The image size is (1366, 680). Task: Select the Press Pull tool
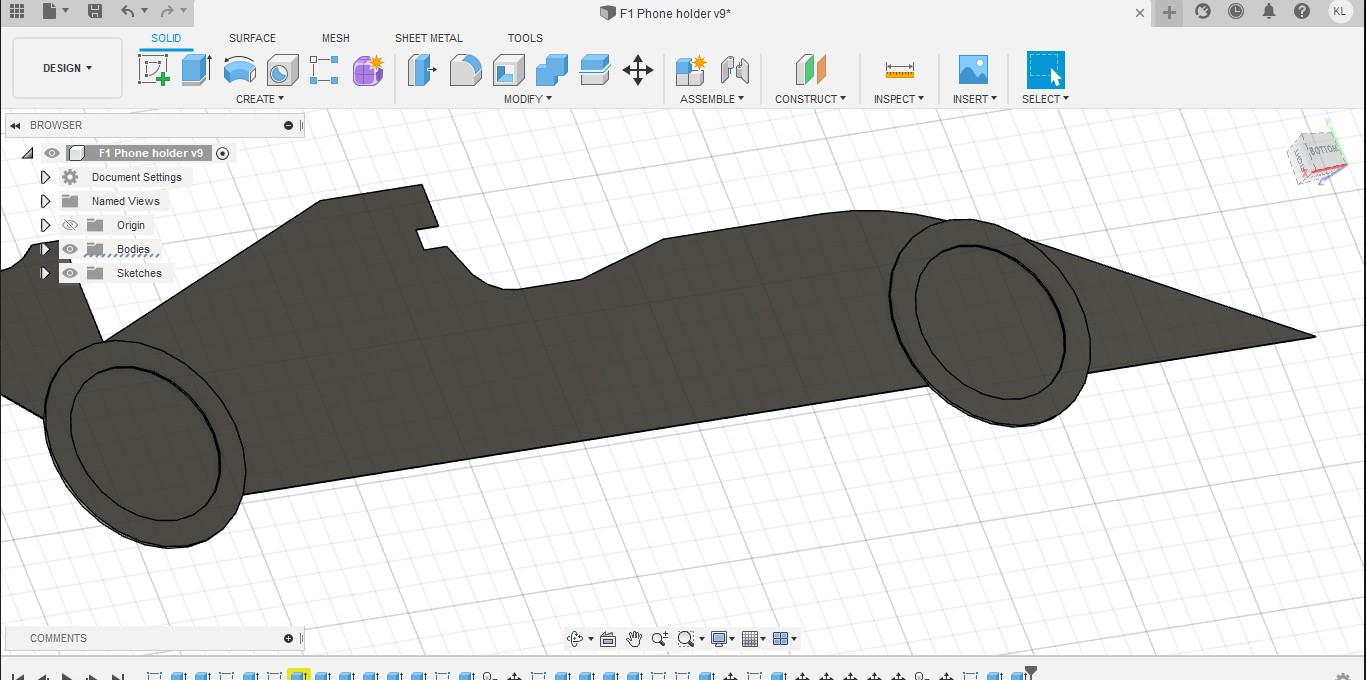[x=422, y=70]
